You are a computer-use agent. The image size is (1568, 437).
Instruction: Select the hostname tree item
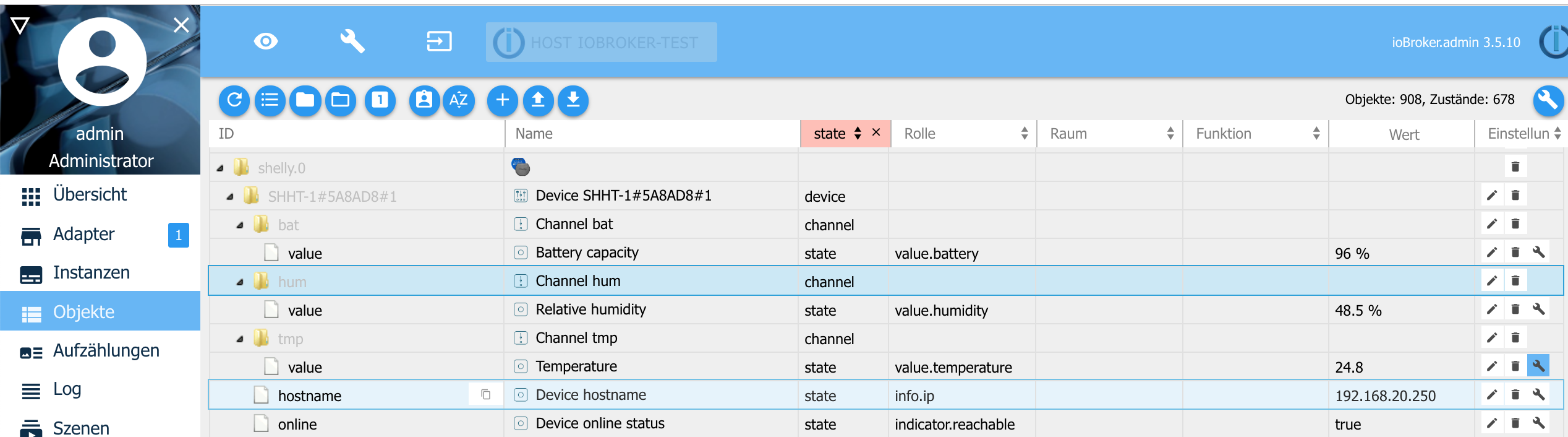tap(310, 396)
